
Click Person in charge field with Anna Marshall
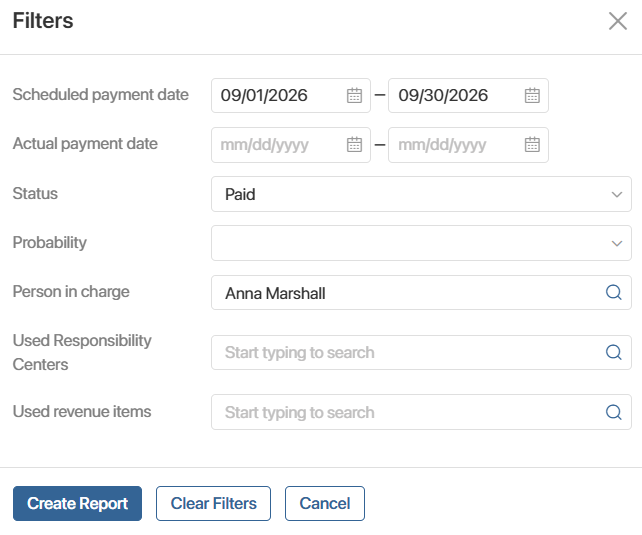tap(421, 292)
